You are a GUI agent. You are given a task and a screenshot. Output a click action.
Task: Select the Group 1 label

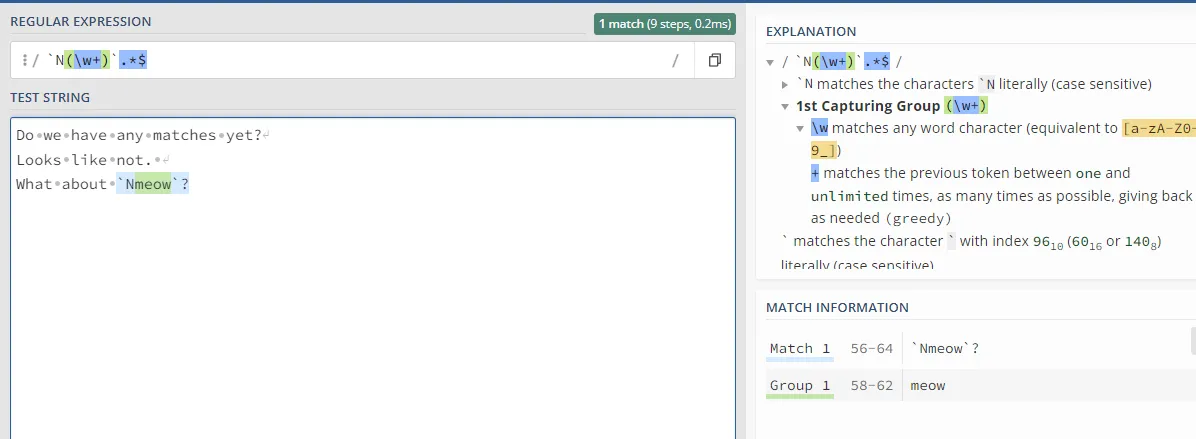799,386
